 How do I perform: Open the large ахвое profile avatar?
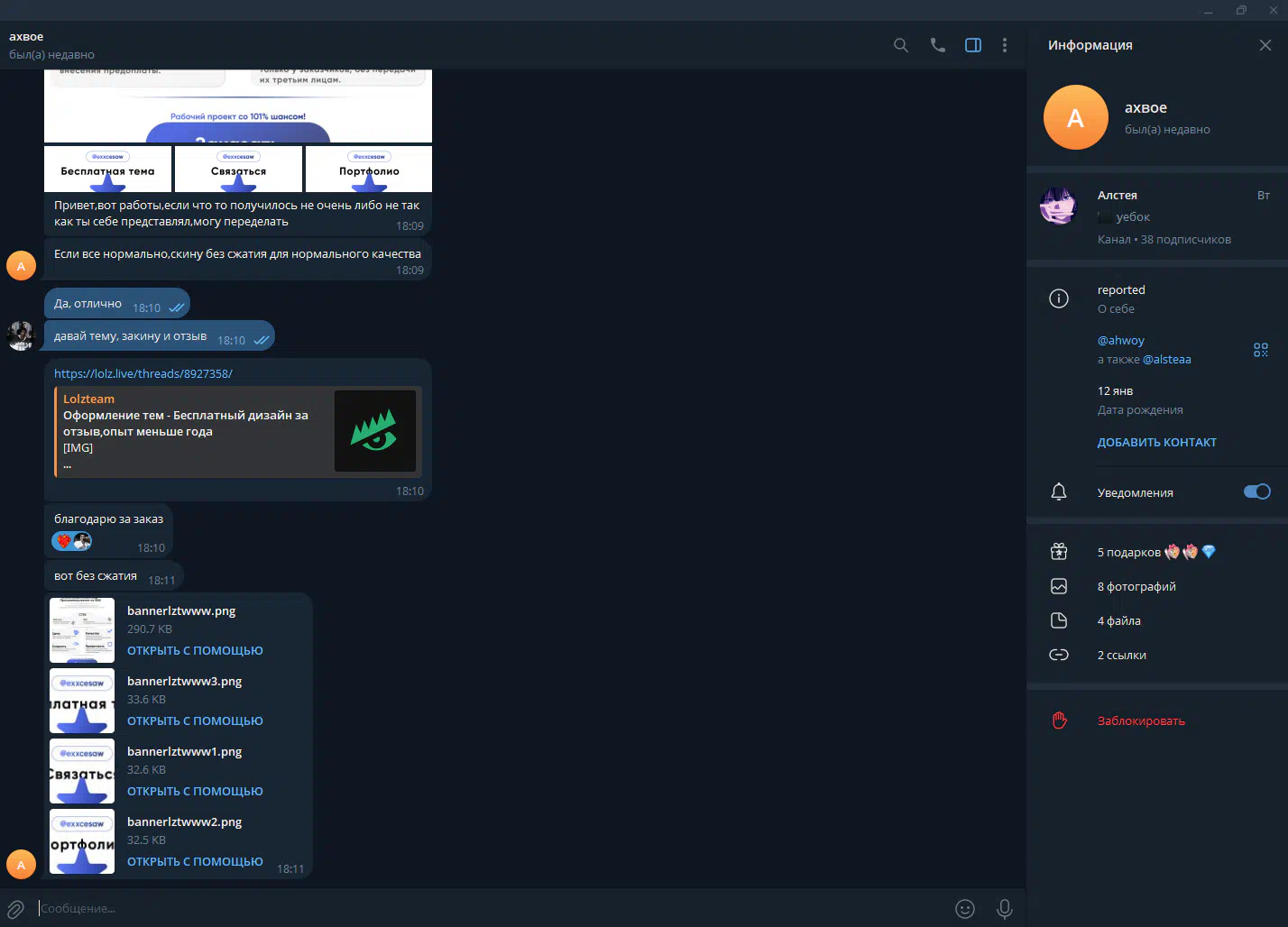pyautogui.click(x=1076, y=117)
